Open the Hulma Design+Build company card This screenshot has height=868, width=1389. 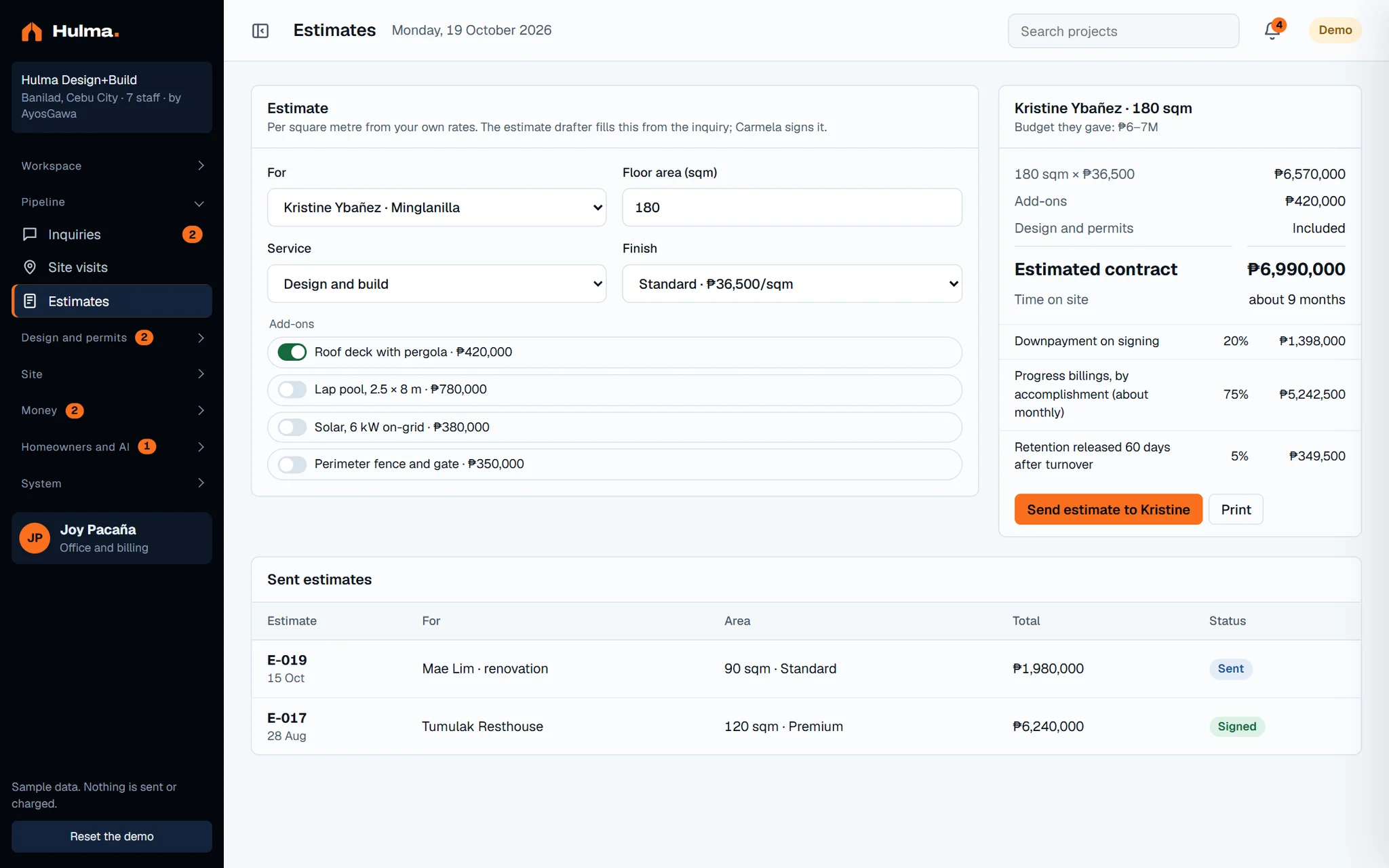tap(112, 97)
